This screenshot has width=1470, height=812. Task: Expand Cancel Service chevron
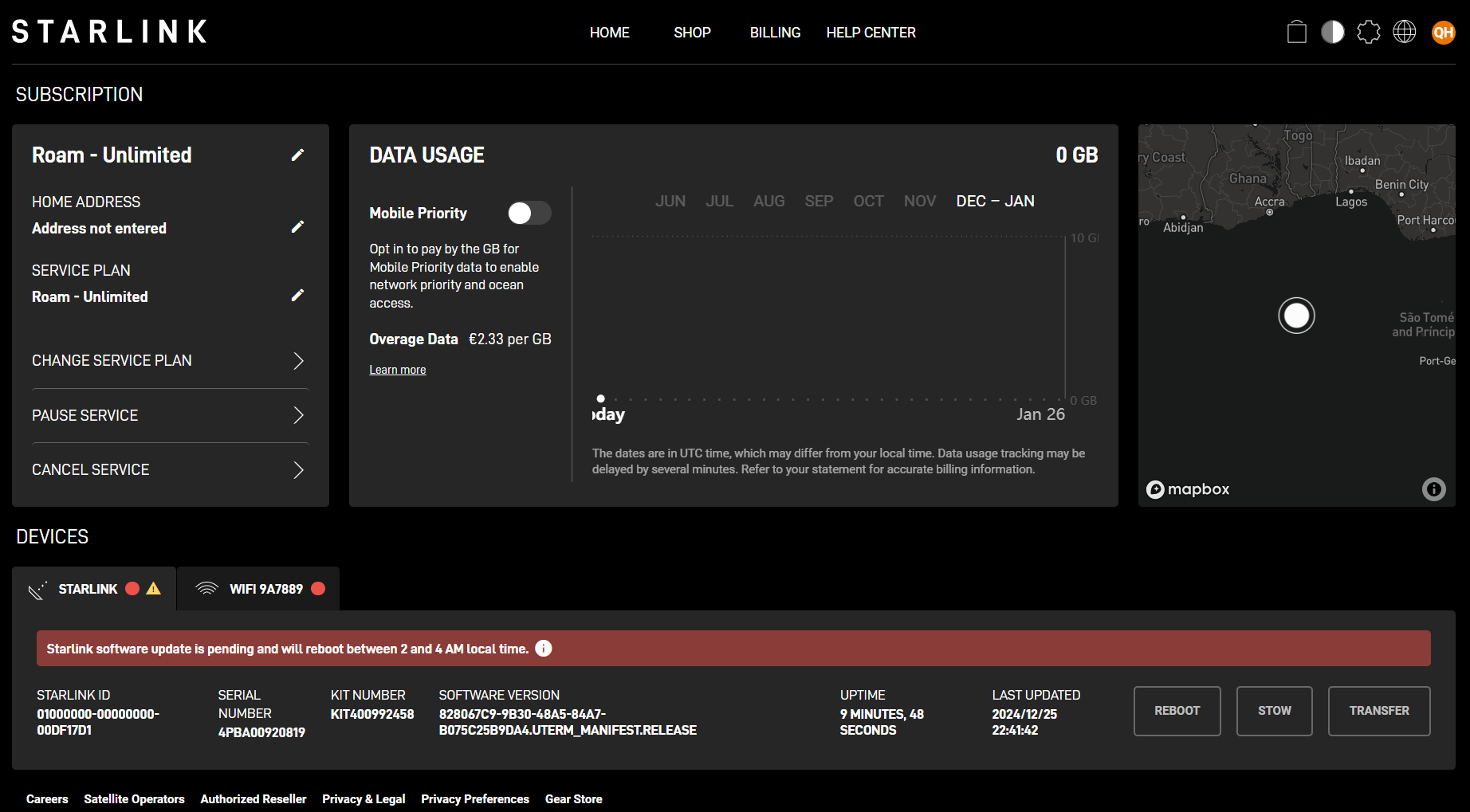tap(298, 470)
